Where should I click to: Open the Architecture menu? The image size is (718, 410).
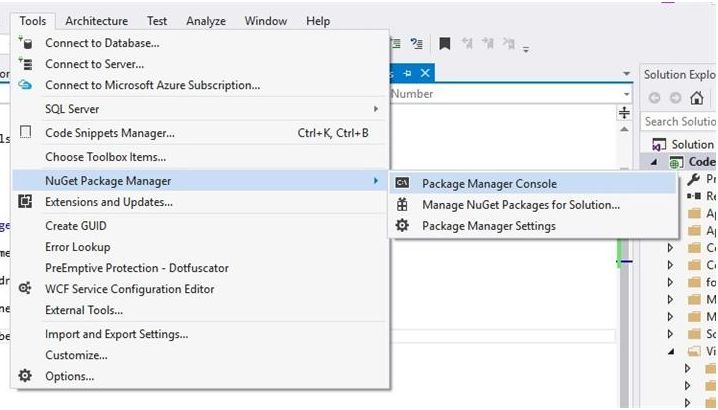click(96, 21)
